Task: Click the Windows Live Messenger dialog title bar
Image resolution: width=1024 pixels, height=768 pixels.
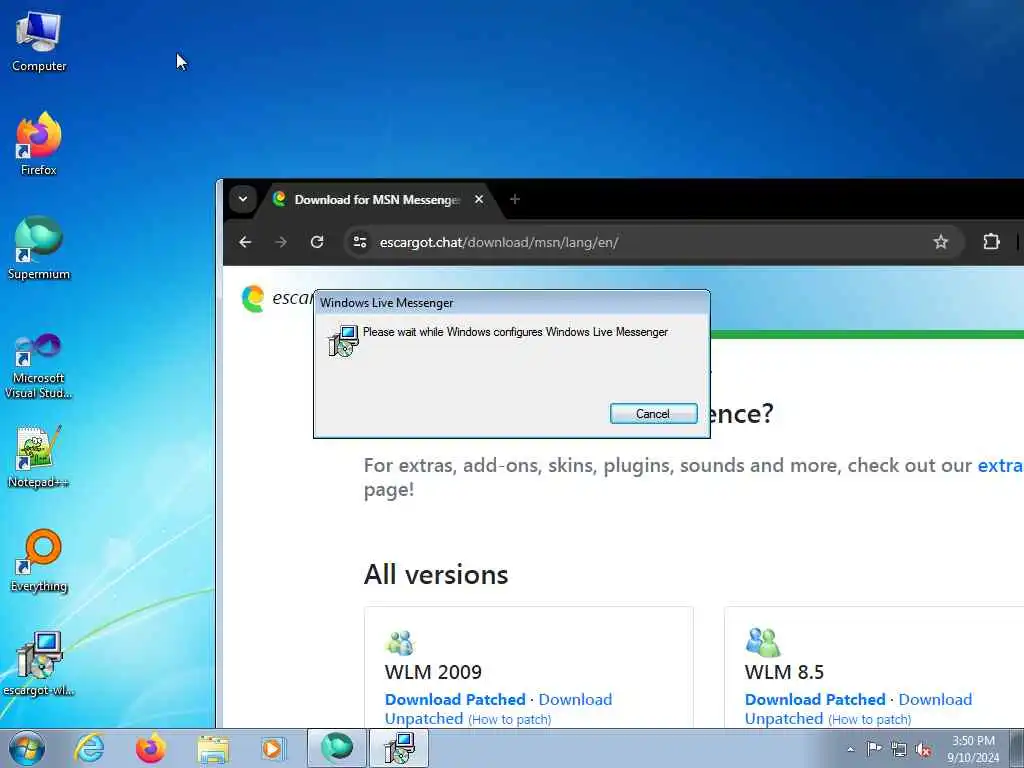Action: tap(511, 303)
